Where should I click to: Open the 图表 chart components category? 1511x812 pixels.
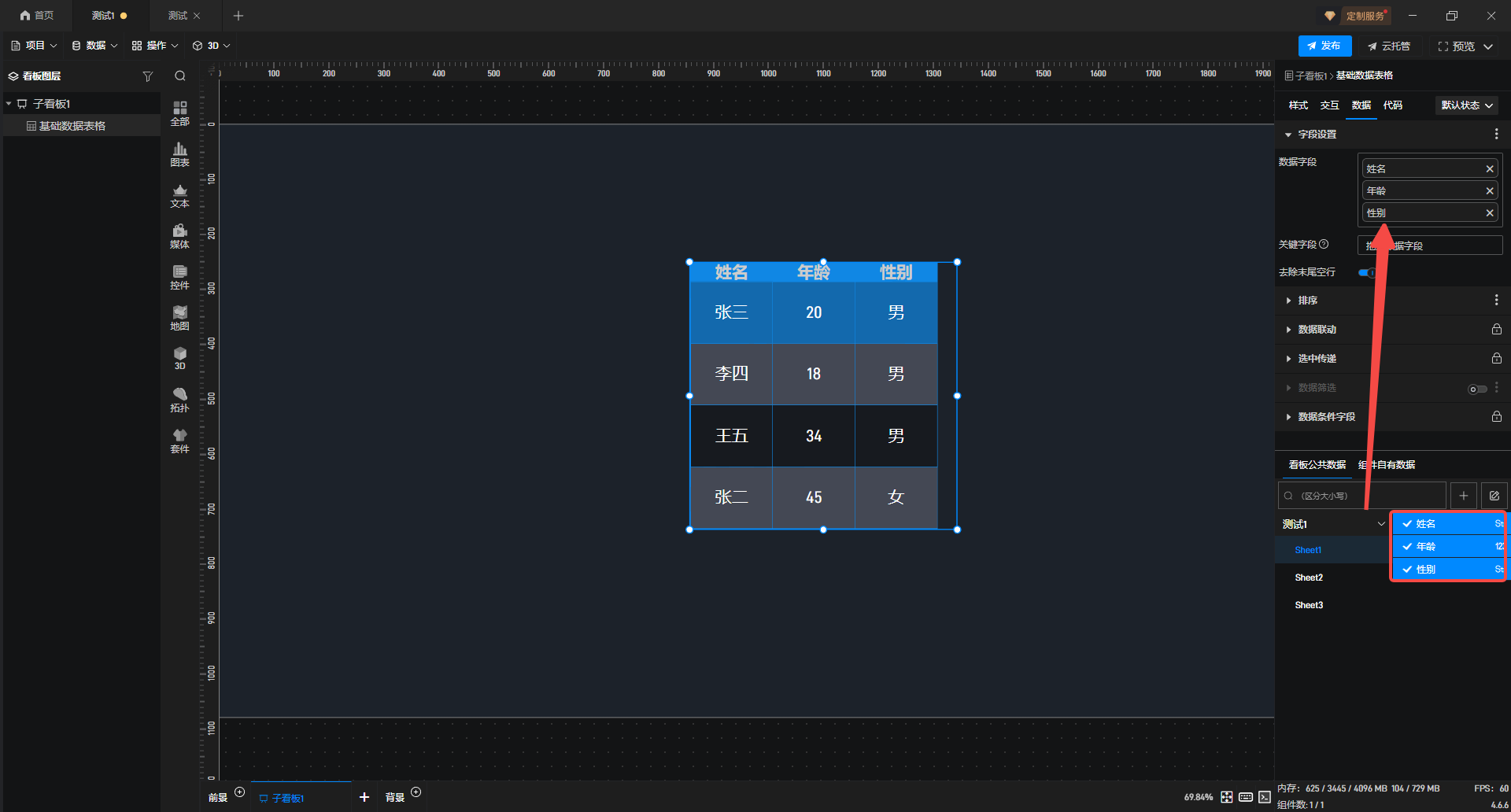click(179, 154)
